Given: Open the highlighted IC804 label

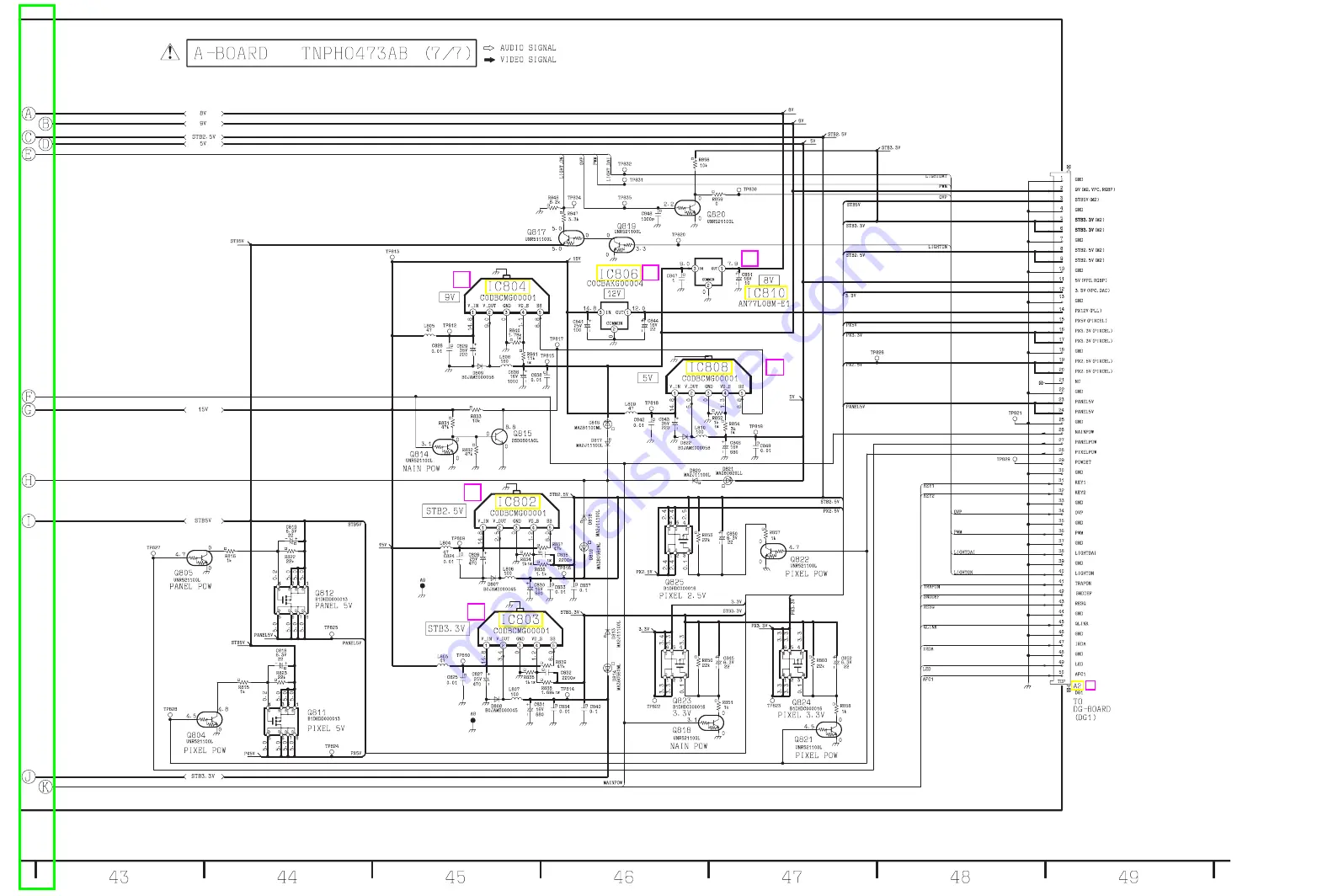Looking at the screenshot, I should pyautogui.click(x=506, y=287).
